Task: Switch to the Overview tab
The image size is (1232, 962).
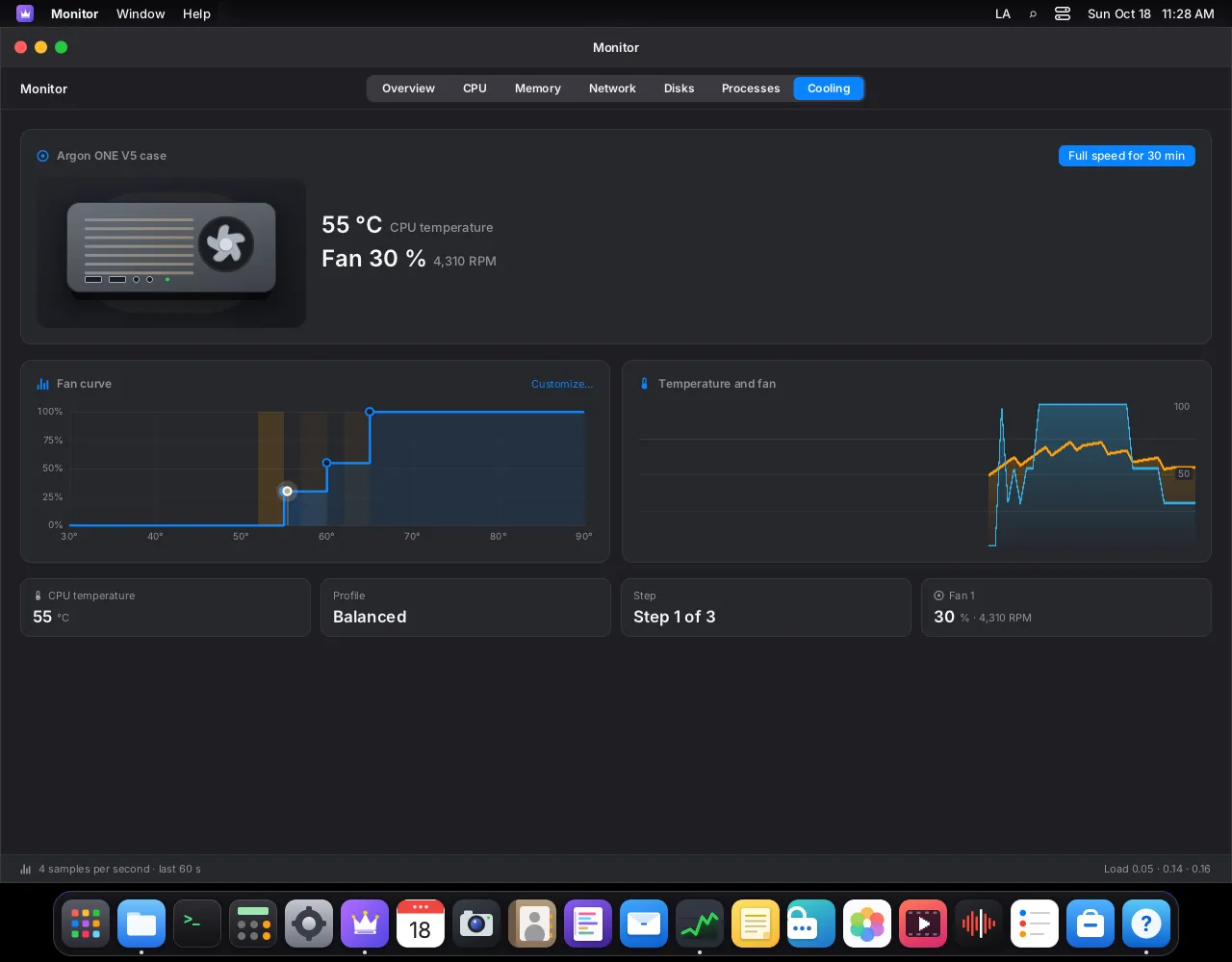Action: click(408, 89)
